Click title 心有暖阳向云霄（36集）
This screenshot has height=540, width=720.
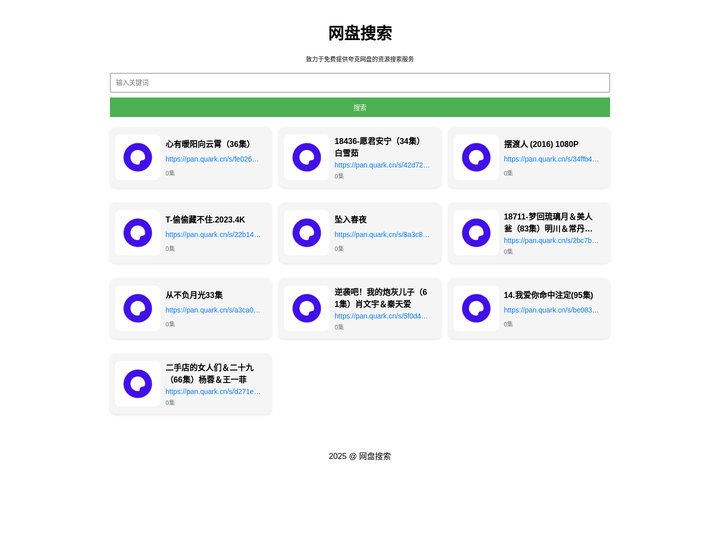(x=209, y=144)
